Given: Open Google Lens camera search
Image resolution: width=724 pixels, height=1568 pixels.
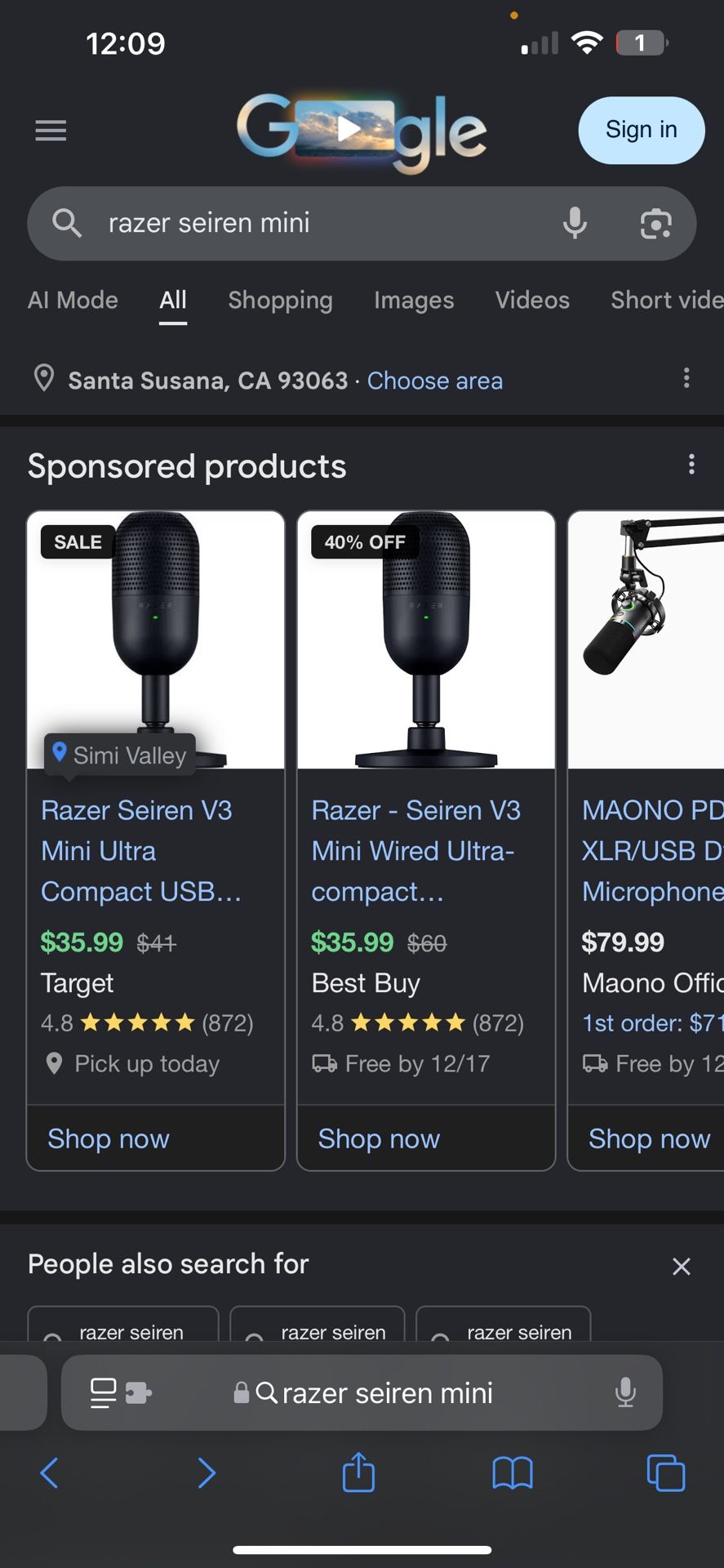Looking at the screenshot, I should (655, 223).
